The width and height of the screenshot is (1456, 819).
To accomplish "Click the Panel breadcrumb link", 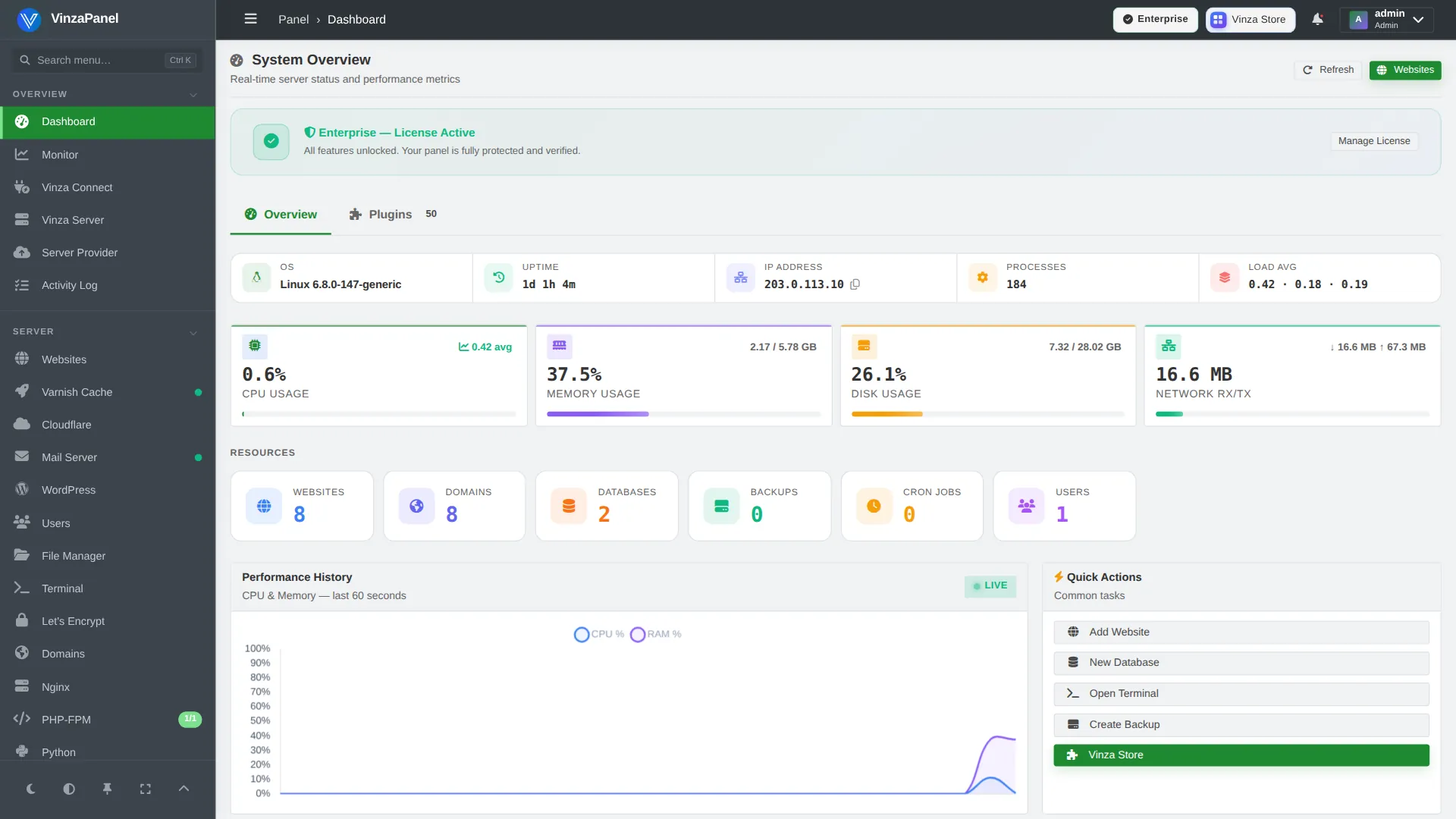I will pos(293,20).
